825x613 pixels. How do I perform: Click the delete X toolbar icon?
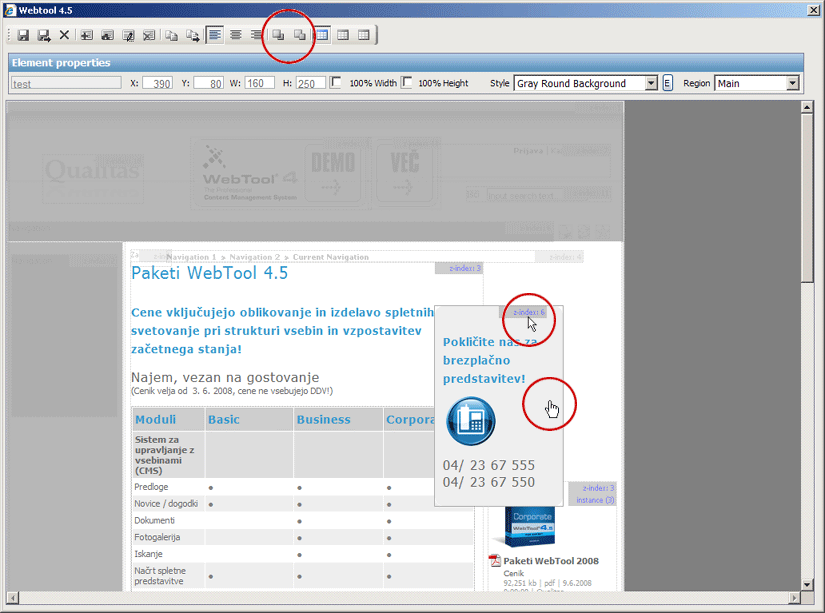[x=64, y=35]
